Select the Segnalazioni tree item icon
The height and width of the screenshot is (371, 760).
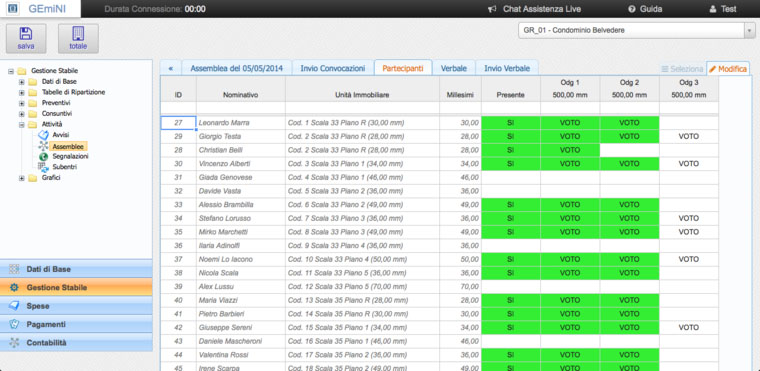(x=43, y=157)
